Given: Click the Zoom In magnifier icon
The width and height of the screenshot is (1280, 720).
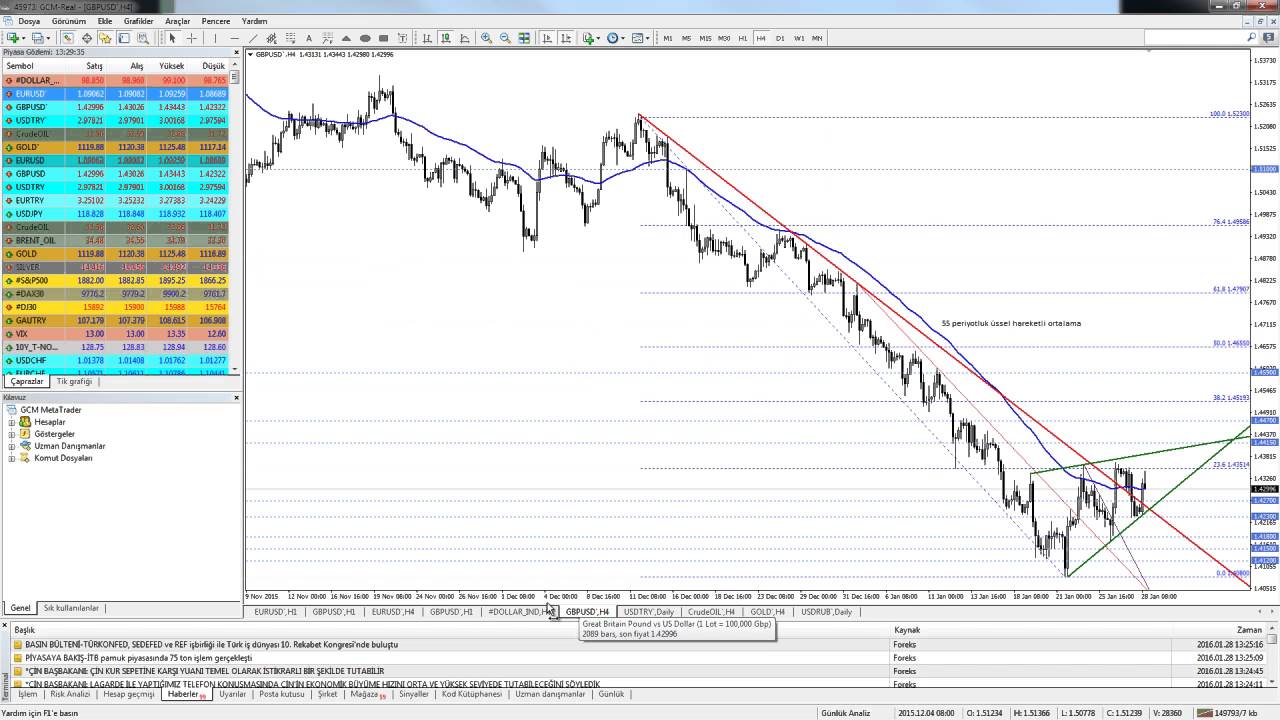Looking at the screenshot, I should point(486,38).
